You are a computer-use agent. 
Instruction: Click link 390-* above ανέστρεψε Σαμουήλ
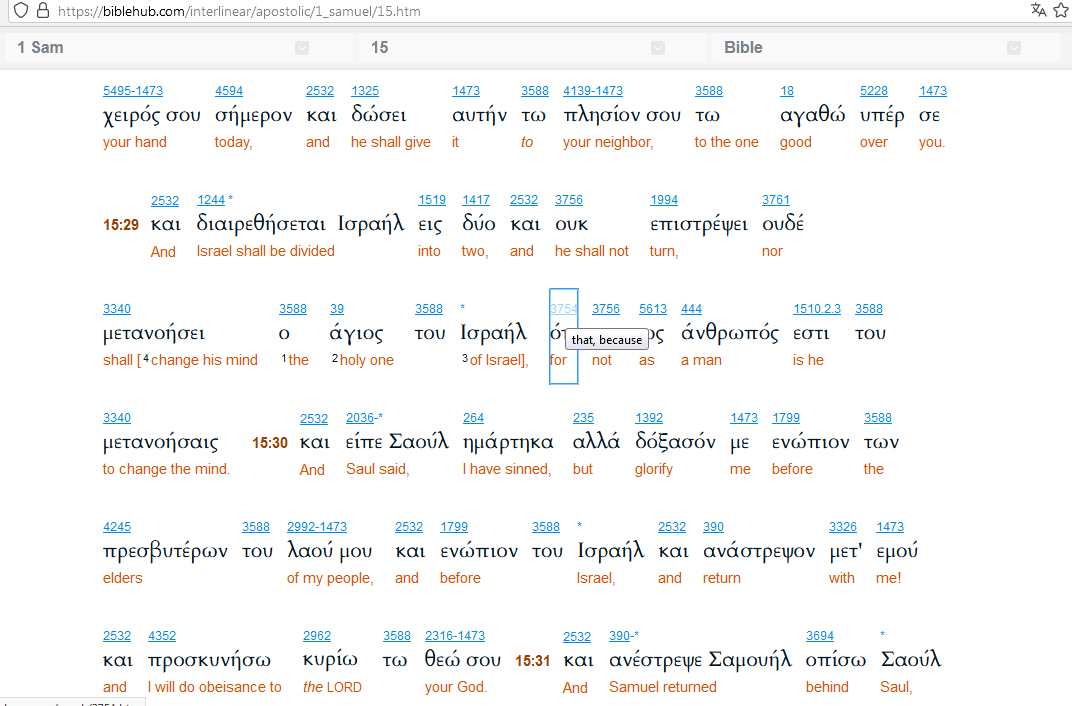point(624,636)
